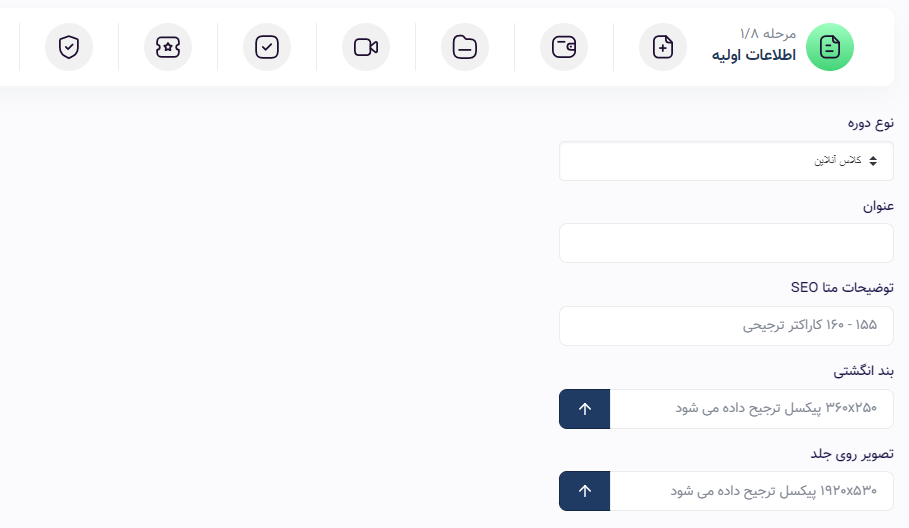Click the checkmark square step icon
This screenshot has width=909, height=528.
coord(267,47)
